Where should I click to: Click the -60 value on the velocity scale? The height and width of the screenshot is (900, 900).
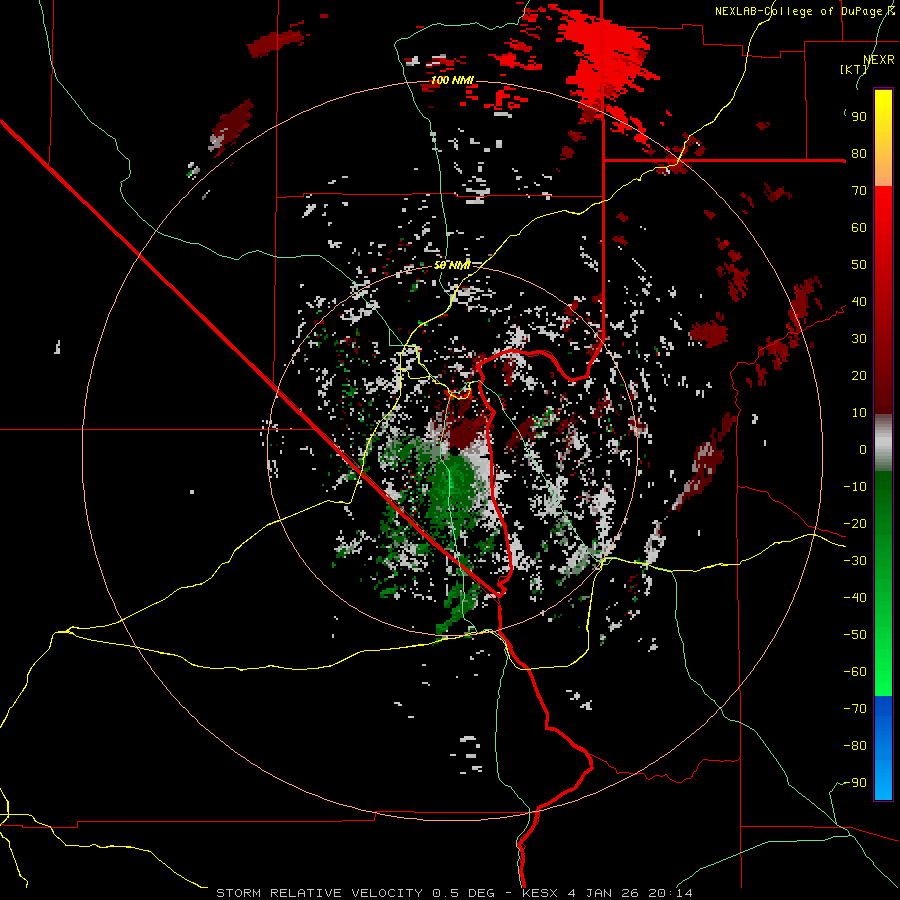point(855,672)
